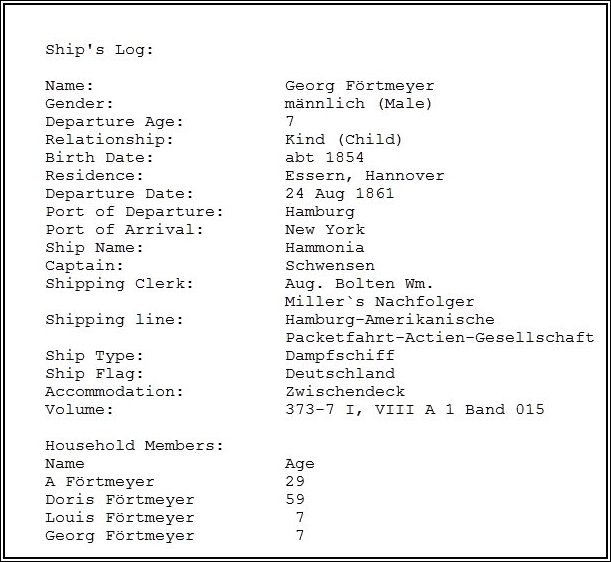Click household member Louis Förtmeyer
This screenshot has height=562, width=611.
tap(119, 518)
